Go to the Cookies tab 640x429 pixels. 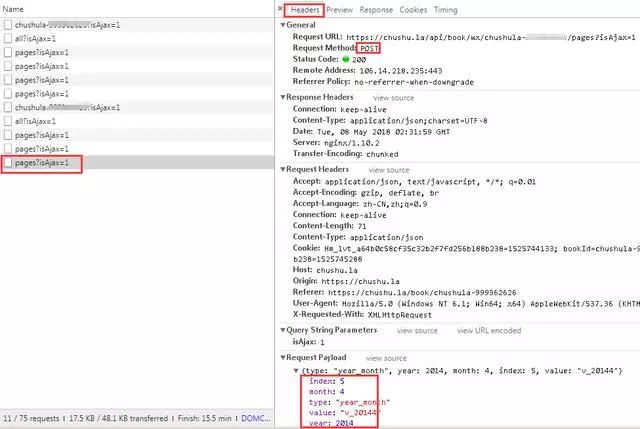pos(413,9)
